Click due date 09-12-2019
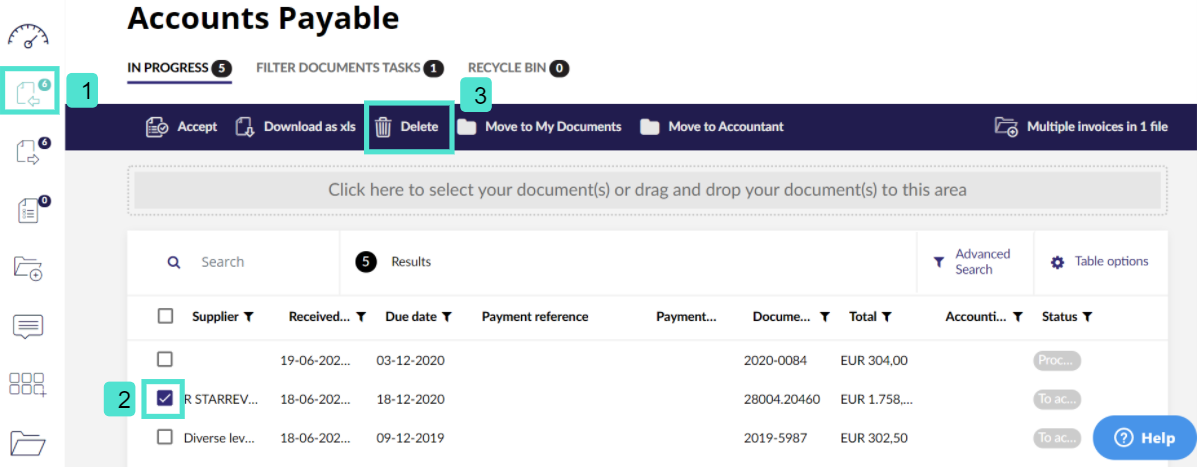Screen dimensions: 1200x467 click(408, 437)
